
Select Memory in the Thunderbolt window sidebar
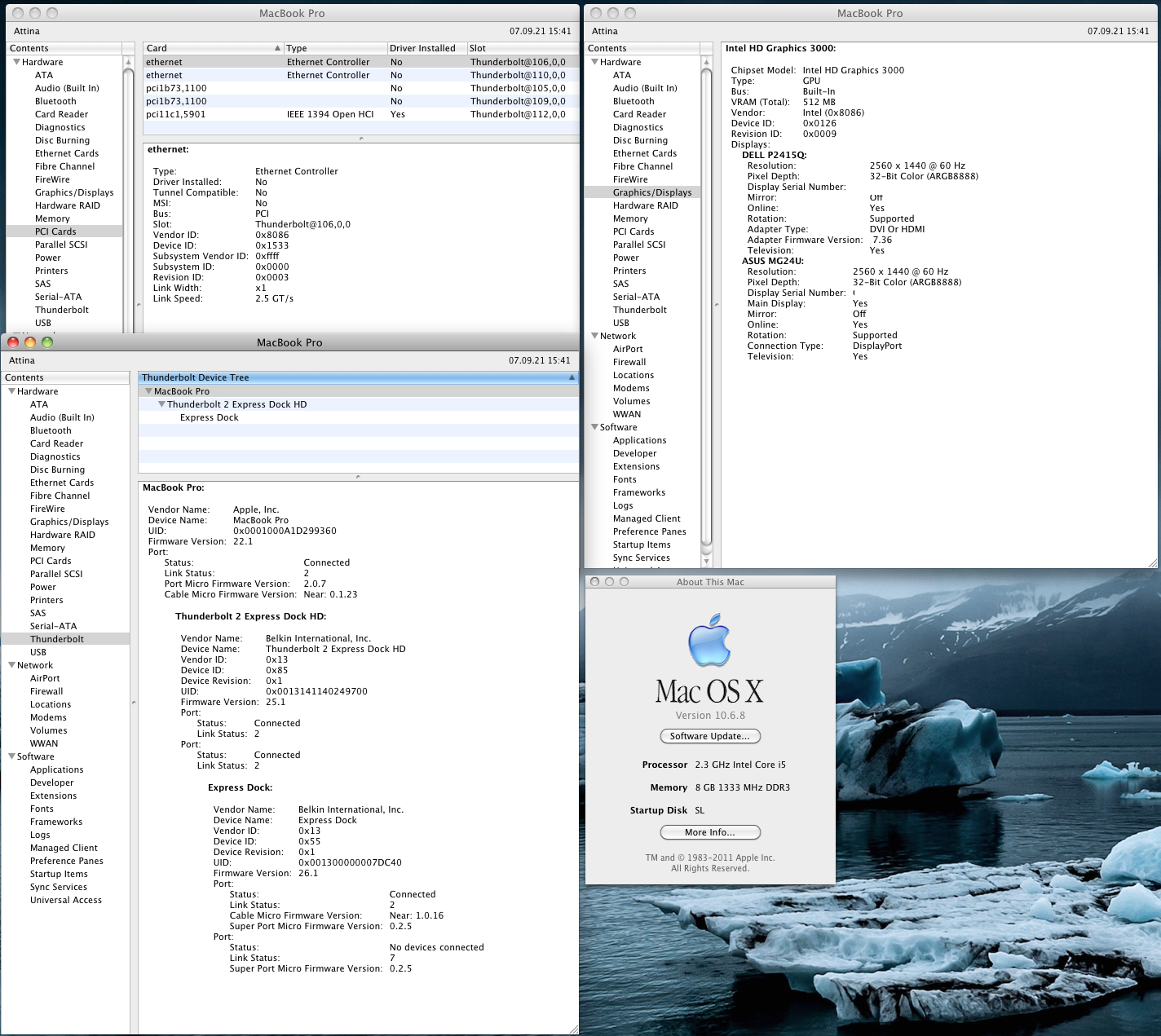pos(47,548)
